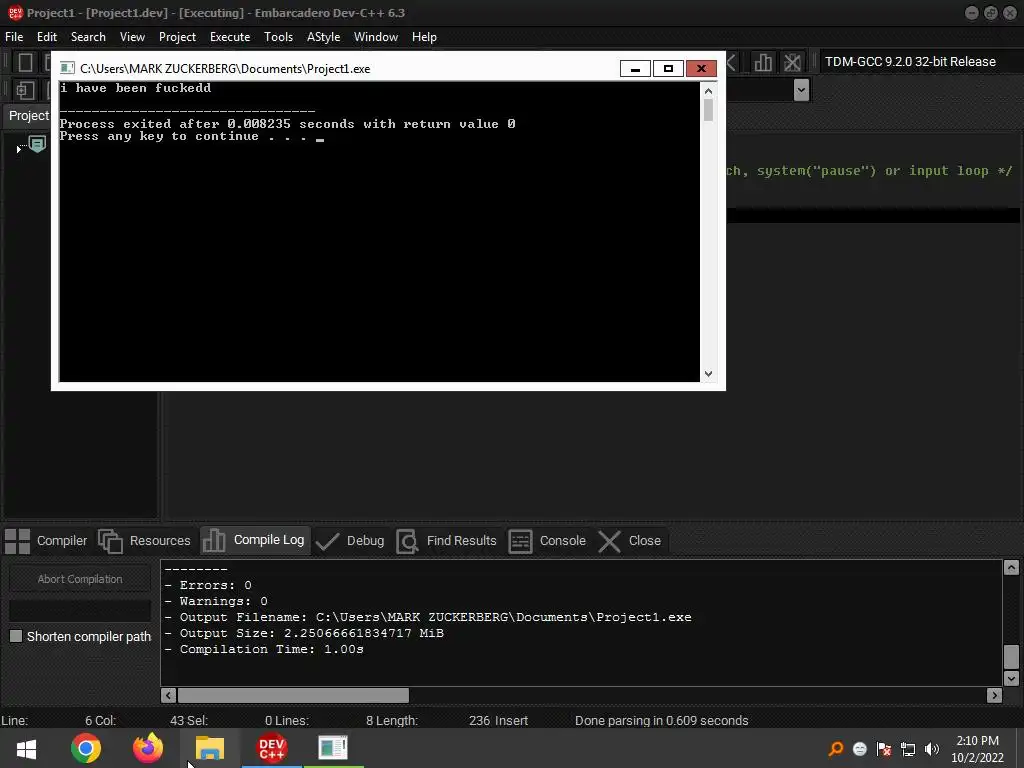The image size is (1024, 768).
Task: Launch Google Chrome from the taskbar
Action: click(x=86, y=748)
